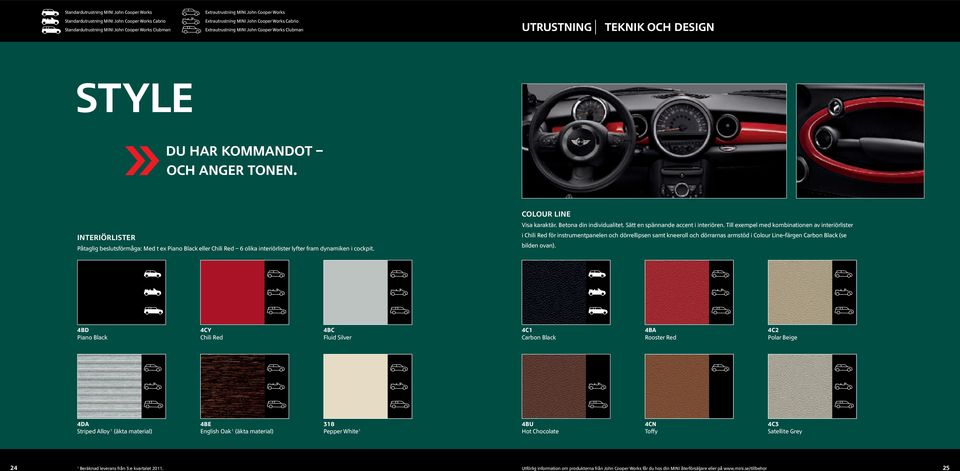Screen dimensions: 960x471
Task: Click the tagline 'DU HAR KOMMANDOT – OCH ANGER TONEN.'
Action: (244, 160)
